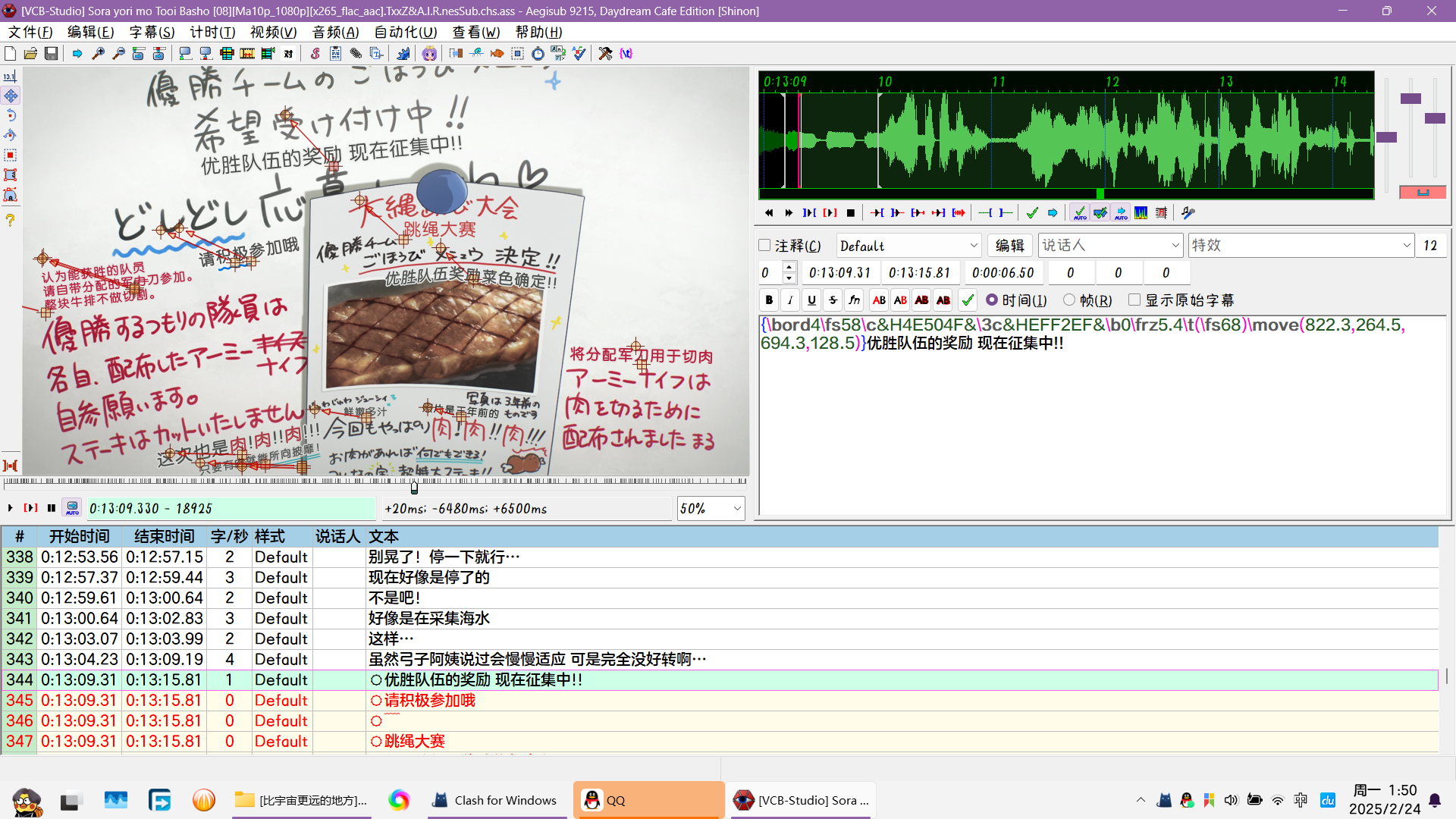Open the 字幕 menu
The image size is (1456, 819).
(152, 33)
